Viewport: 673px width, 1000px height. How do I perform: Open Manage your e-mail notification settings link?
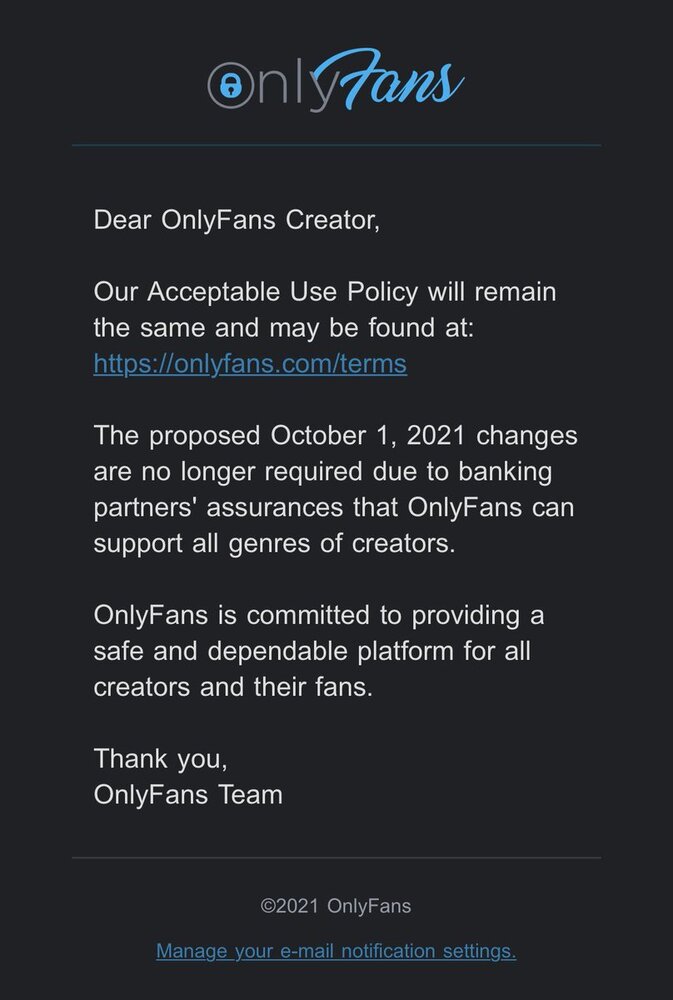coord(336,951)
